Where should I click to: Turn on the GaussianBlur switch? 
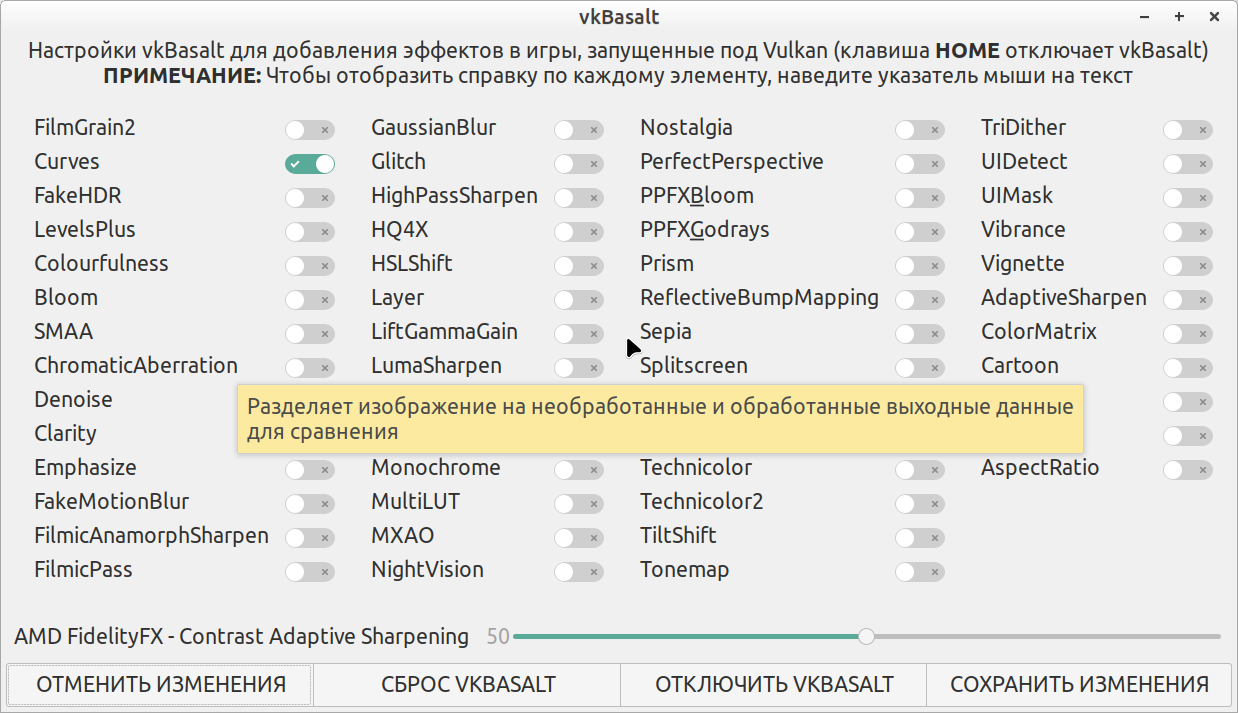[x=579, y=130]
